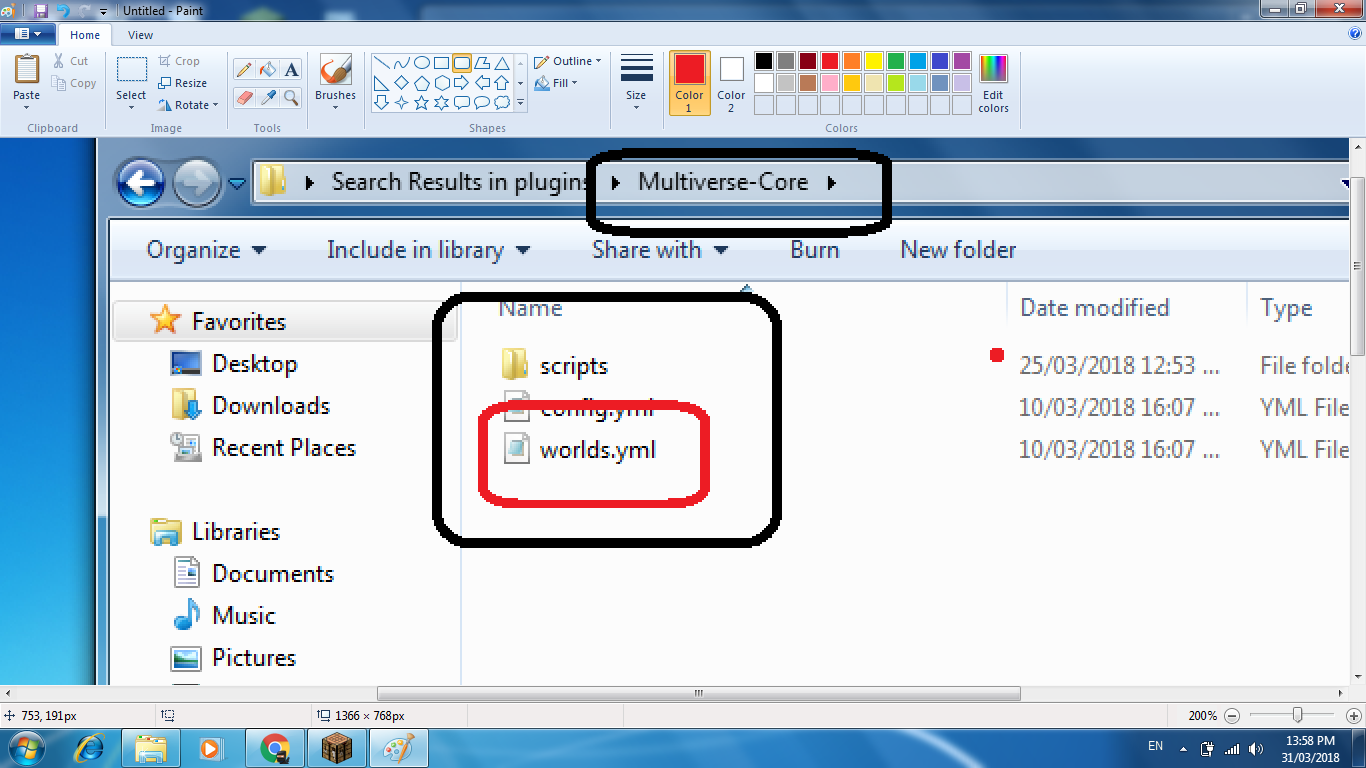The width and height of the screenshot is (1366, 768).
Task: Expand the Paste options arrow
Action: pos(27,107)
